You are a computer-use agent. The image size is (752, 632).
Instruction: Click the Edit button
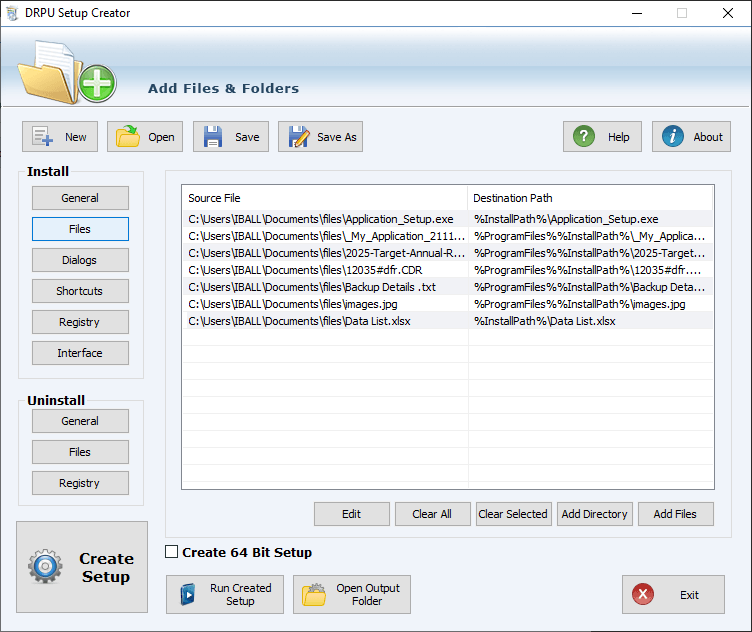[352, 514]
